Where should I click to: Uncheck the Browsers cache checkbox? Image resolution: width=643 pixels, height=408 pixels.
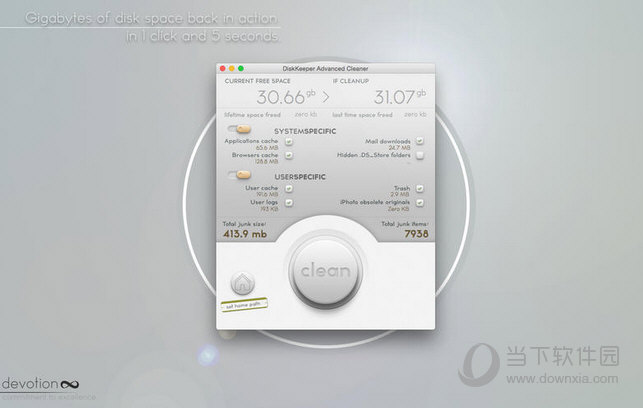pyautogui.click(x=289, y=155)
